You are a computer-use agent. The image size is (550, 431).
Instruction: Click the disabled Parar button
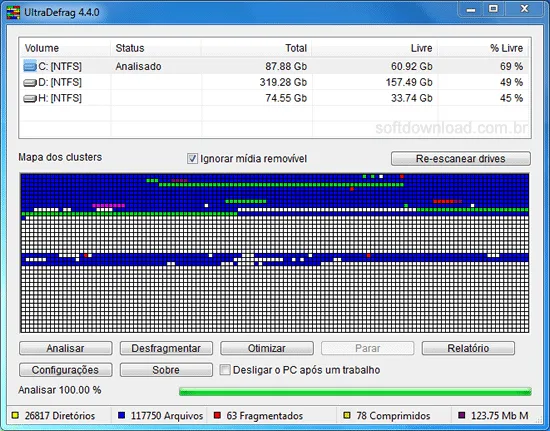pyautogui.click(x=368, y=348)
